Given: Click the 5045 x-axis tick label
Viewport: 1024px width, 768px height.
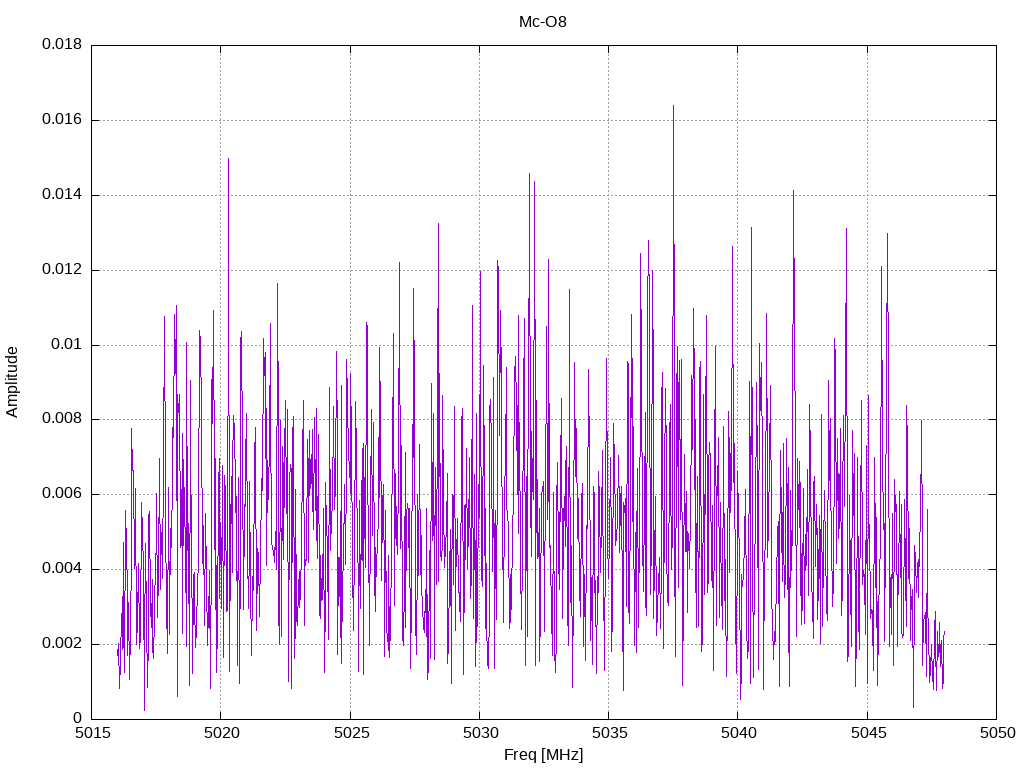Looking at the screenshot, I should coord(868,733).
